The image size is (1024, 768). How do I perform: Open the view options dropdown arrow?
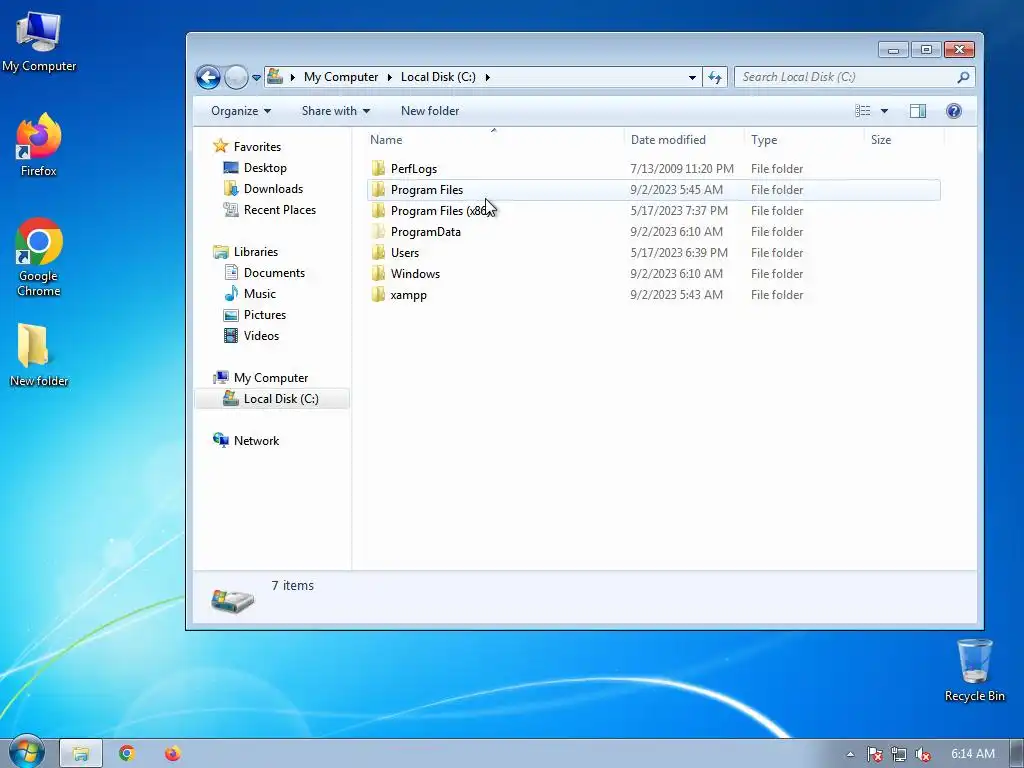click(x=884, y=111)
